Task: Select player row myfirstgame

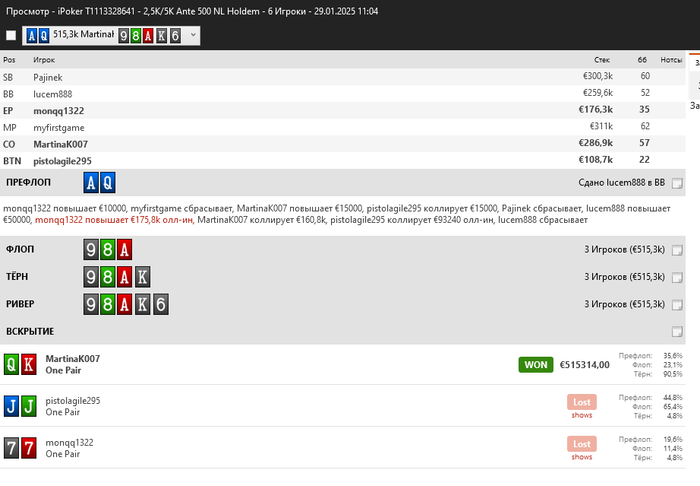Action: (342, 127)
